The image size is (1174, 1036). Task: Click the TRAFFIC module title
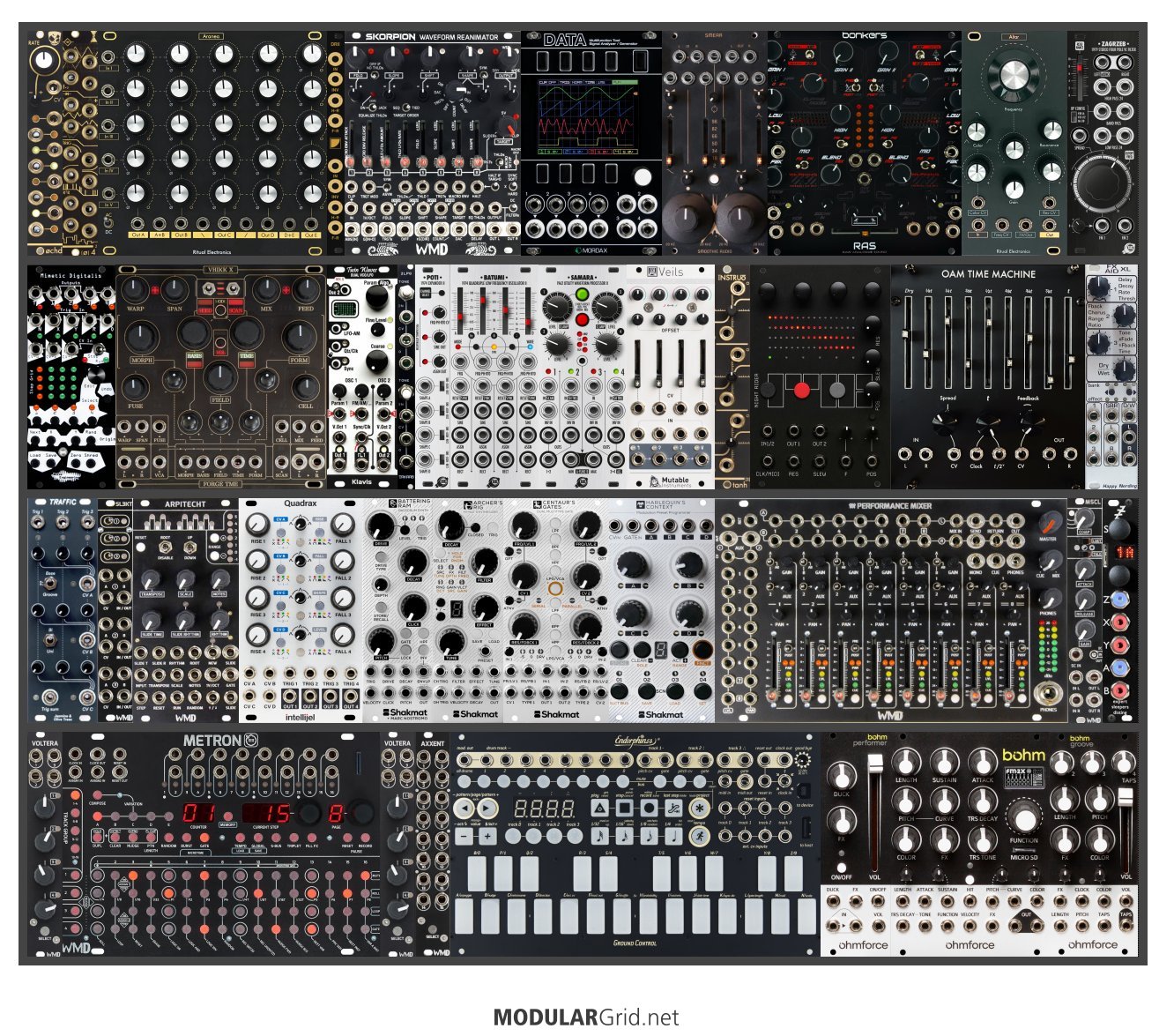pos(63,503)
